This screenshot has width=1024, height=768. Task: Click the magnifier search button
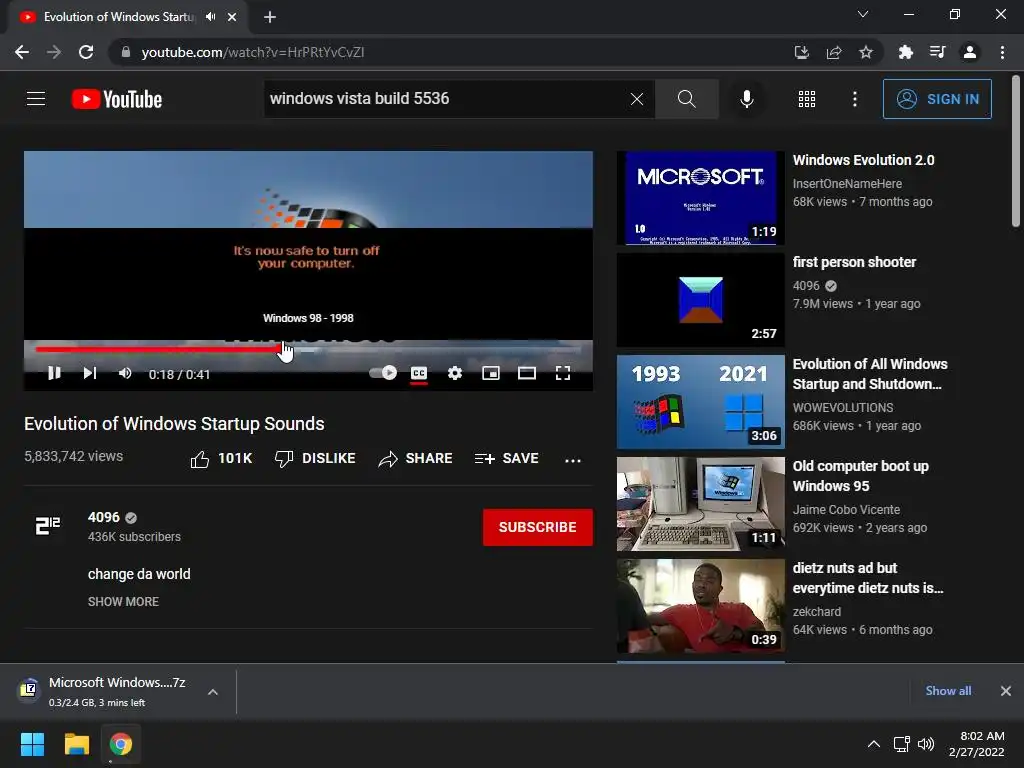coord(686,99)
